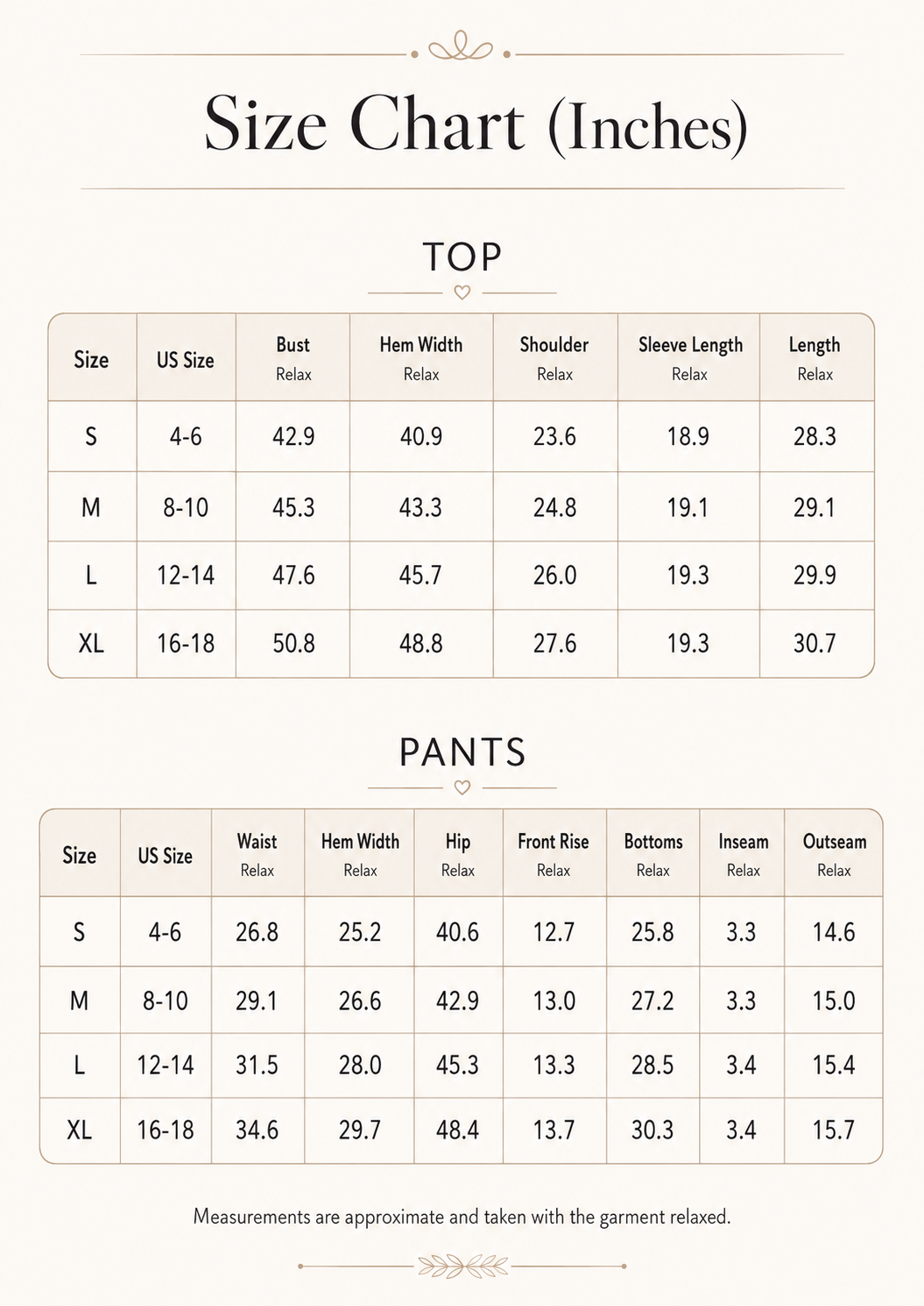Select the Size Chart (Inches) title
Image resolution: width=924 pixels, height=1306 pixels.
coord(476,124)
